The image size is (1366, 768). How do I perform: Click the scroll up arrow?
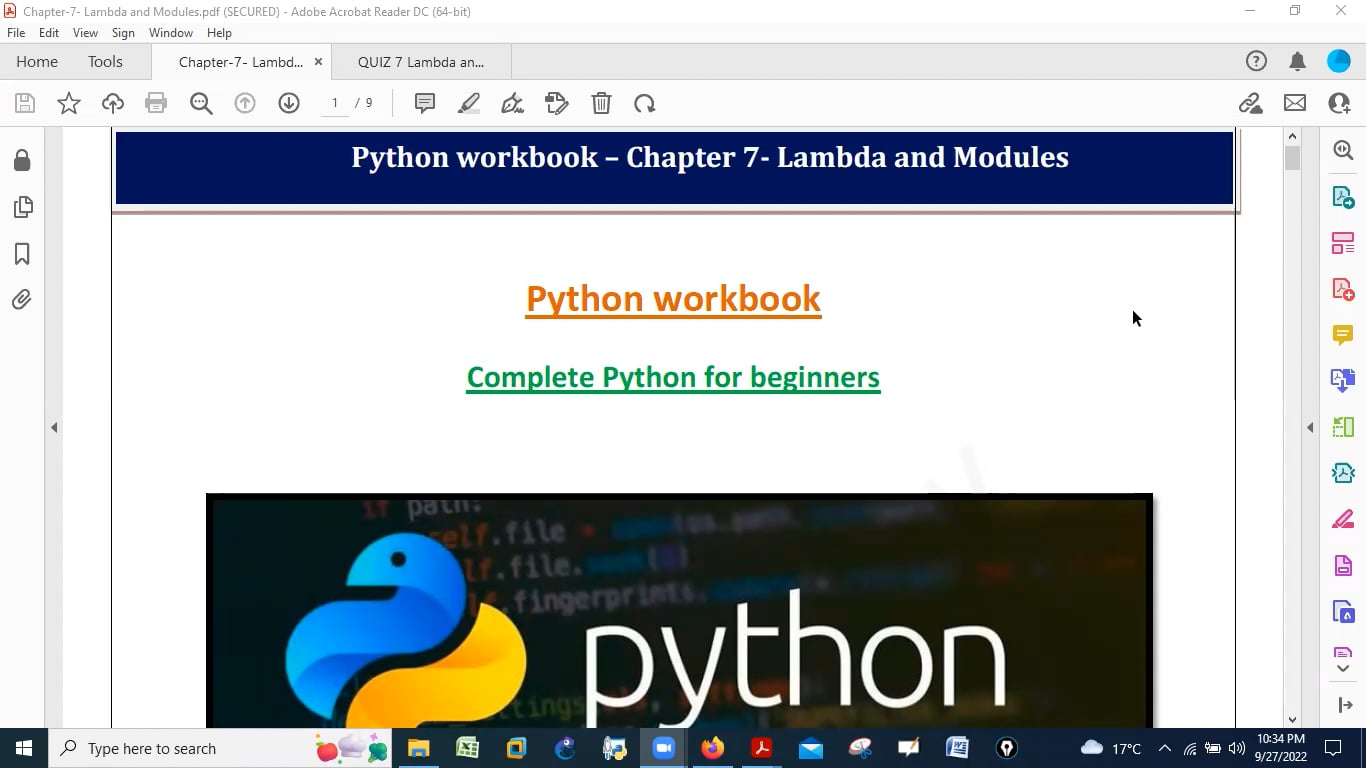pyautogui.click(x=1292, y=136)
